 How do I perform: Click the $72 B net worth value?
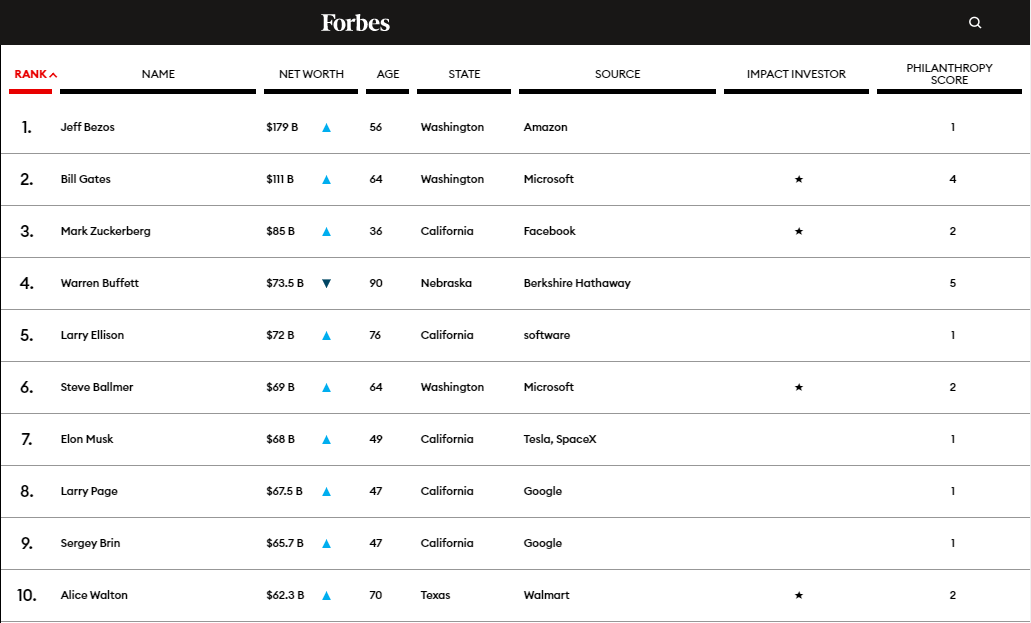280,335
